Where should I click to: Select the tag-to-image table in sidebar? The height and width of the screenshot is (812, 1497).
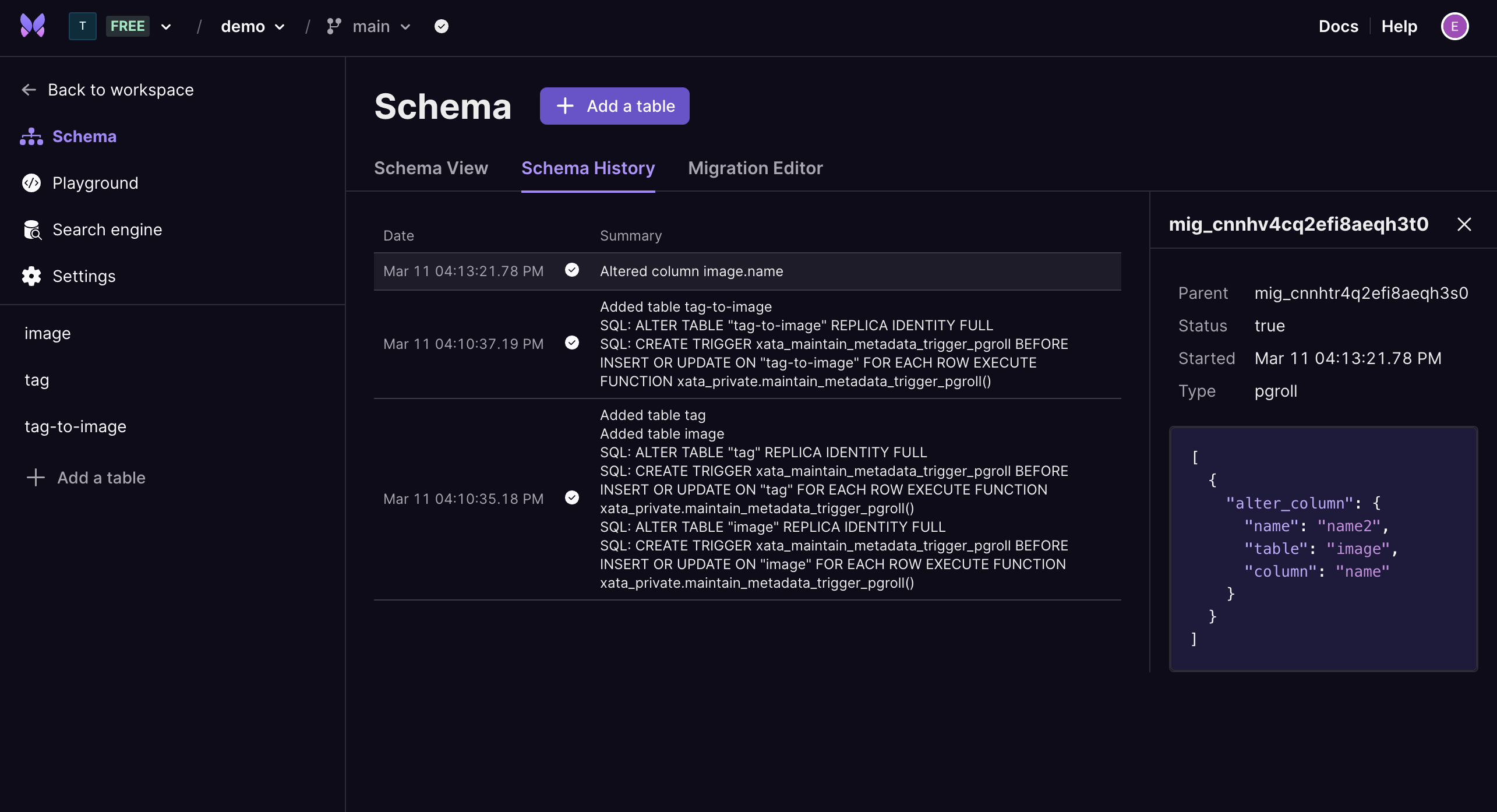(76, 426)
